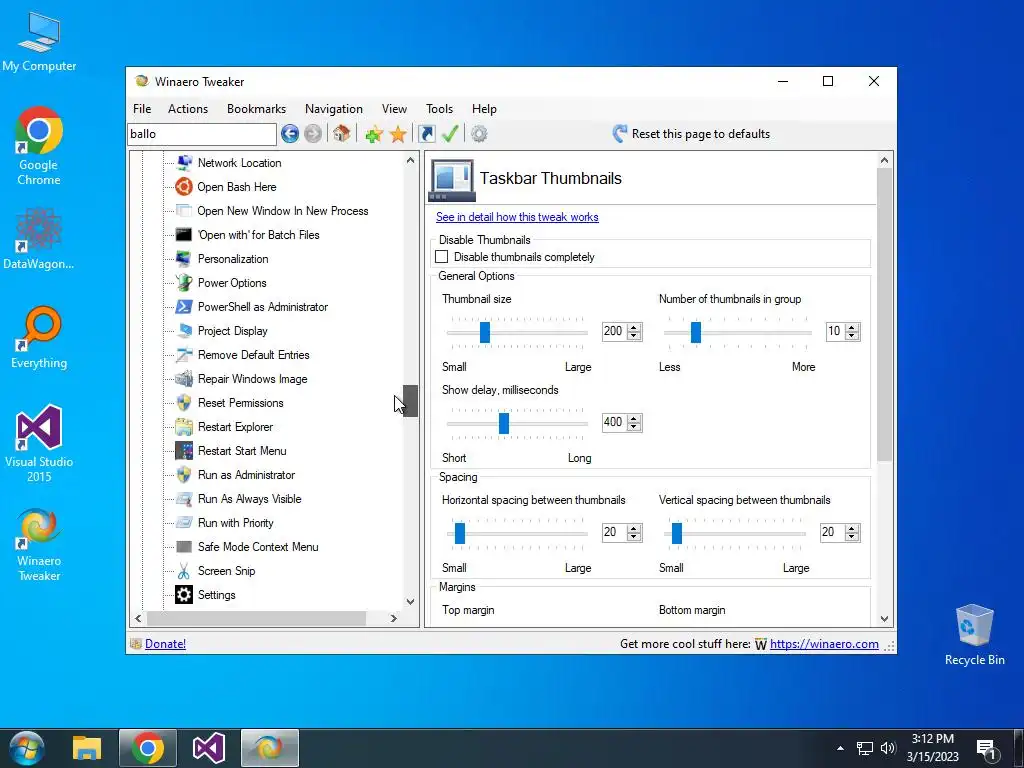Click the Repair Windows Image icon
The width and height of the screenshot is (1024, 768).
(x=184, y=379)
